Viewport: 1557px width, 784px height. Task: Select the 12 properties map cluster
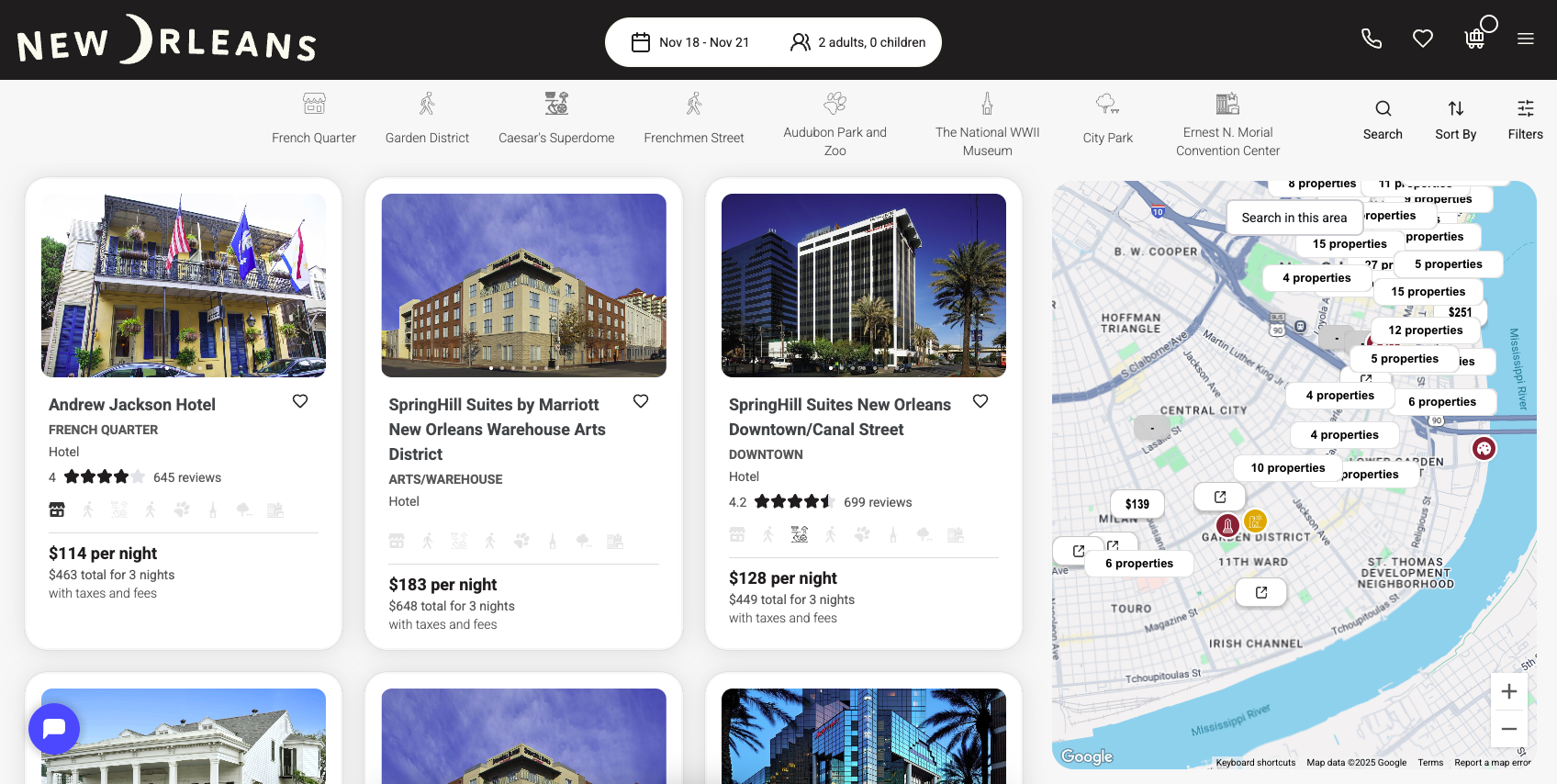1426,330
